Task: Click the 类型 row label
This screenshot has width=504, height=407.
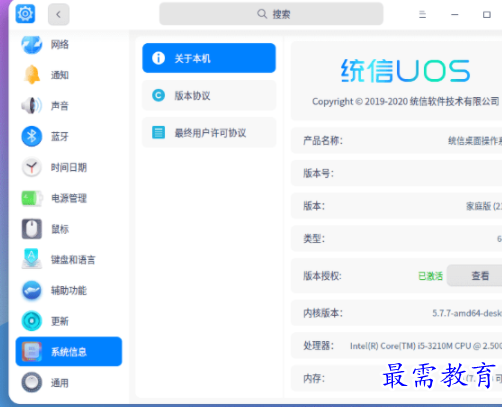Action: pos(314,239)
